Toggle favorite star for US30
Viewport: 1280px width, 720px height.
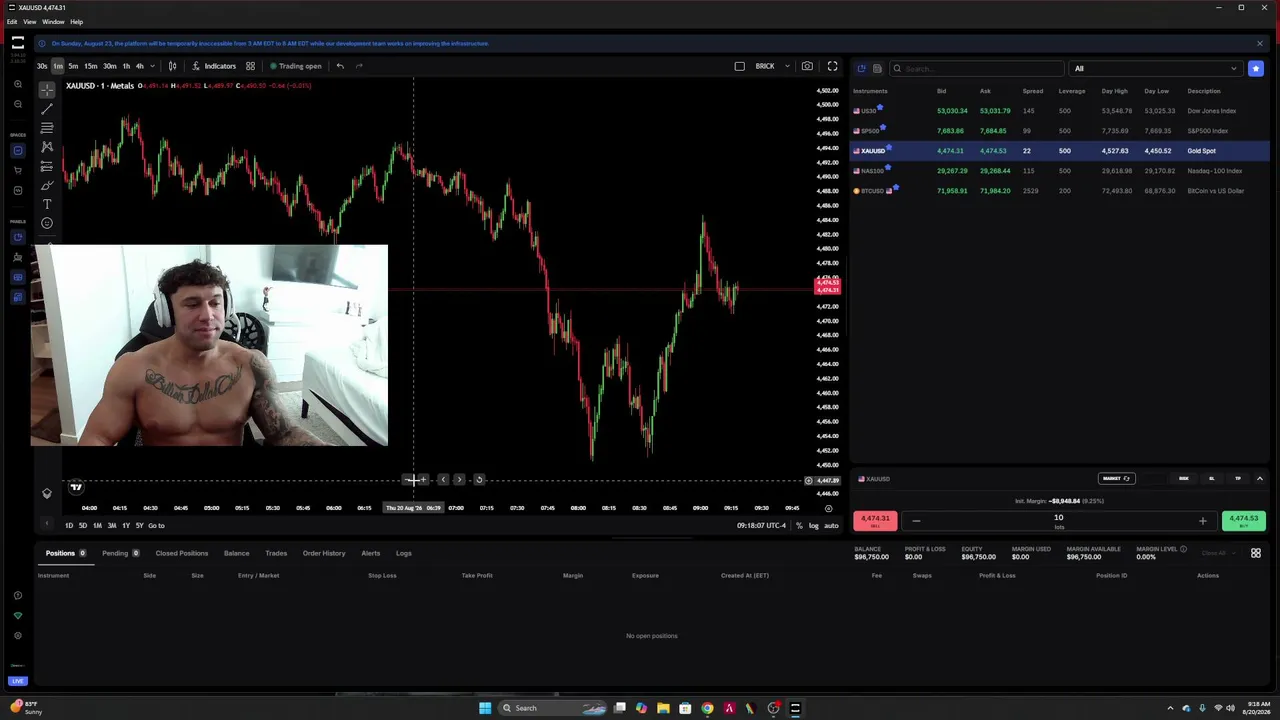880,107
